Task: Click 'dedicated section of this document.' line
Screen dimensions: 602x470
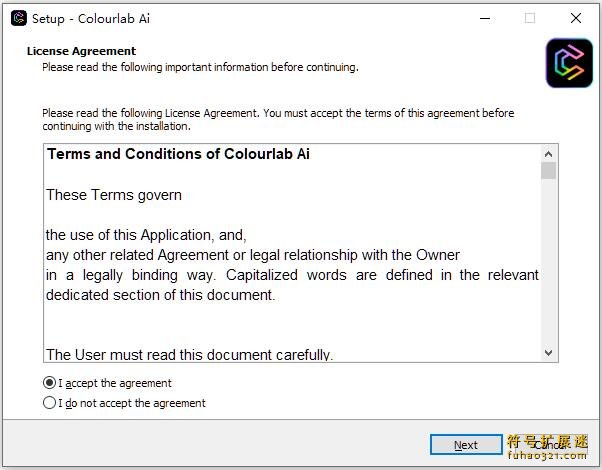Action: (x=160, y=295)
